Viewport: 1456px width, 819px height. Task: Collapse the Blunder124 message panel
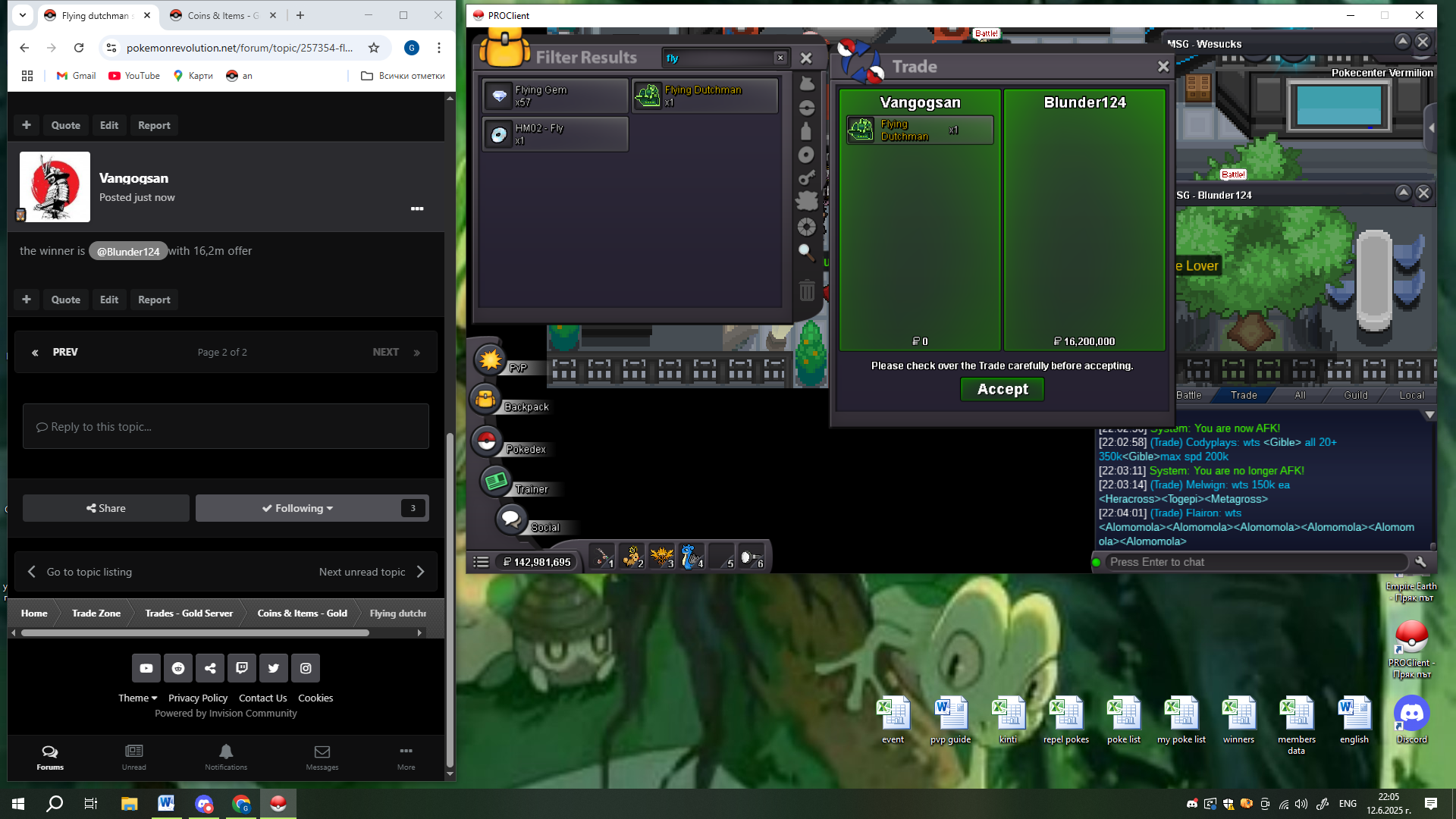click(x=1403, y=193)
